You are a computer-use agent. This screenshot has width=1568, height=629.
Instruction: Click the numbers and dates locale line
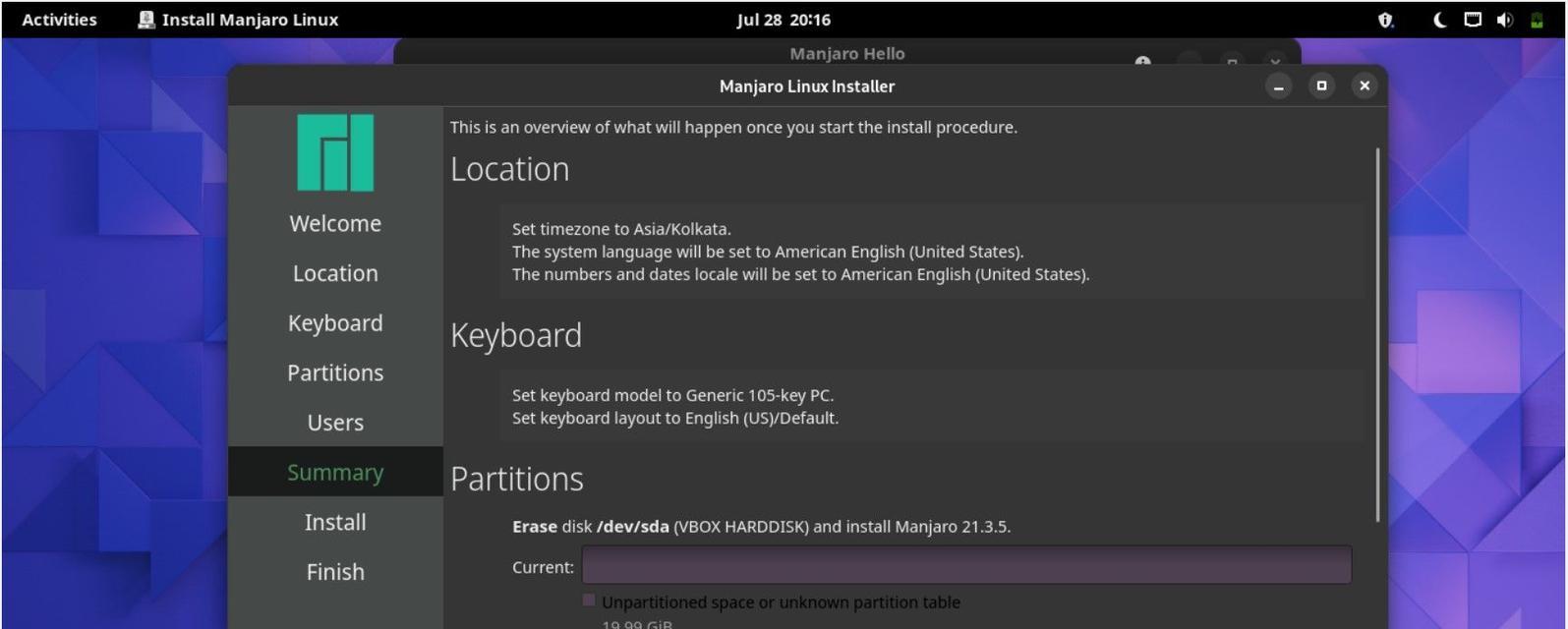click(x=801, y=274)
